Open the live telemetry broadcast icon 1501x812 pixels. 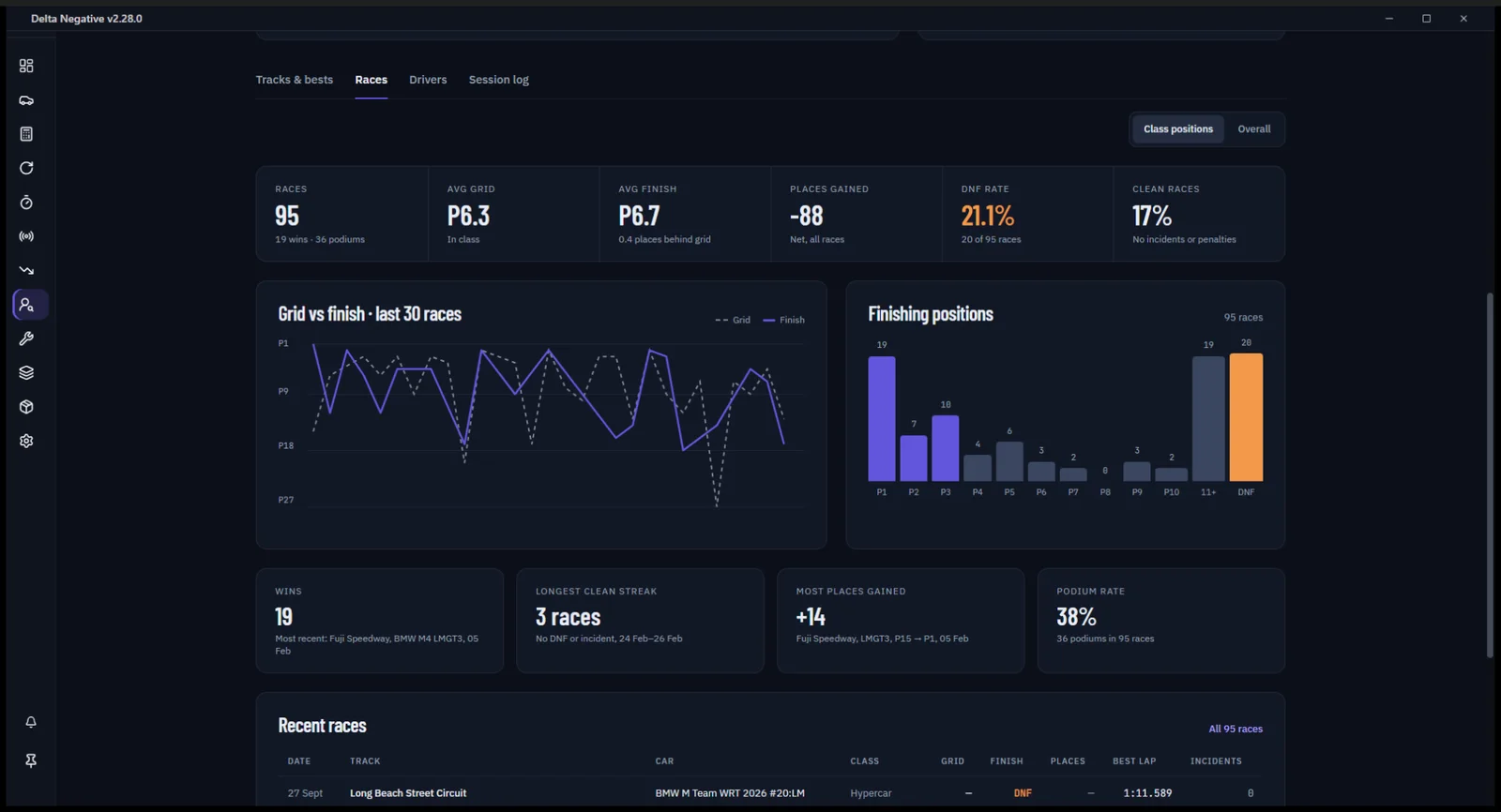click(26, 236)
